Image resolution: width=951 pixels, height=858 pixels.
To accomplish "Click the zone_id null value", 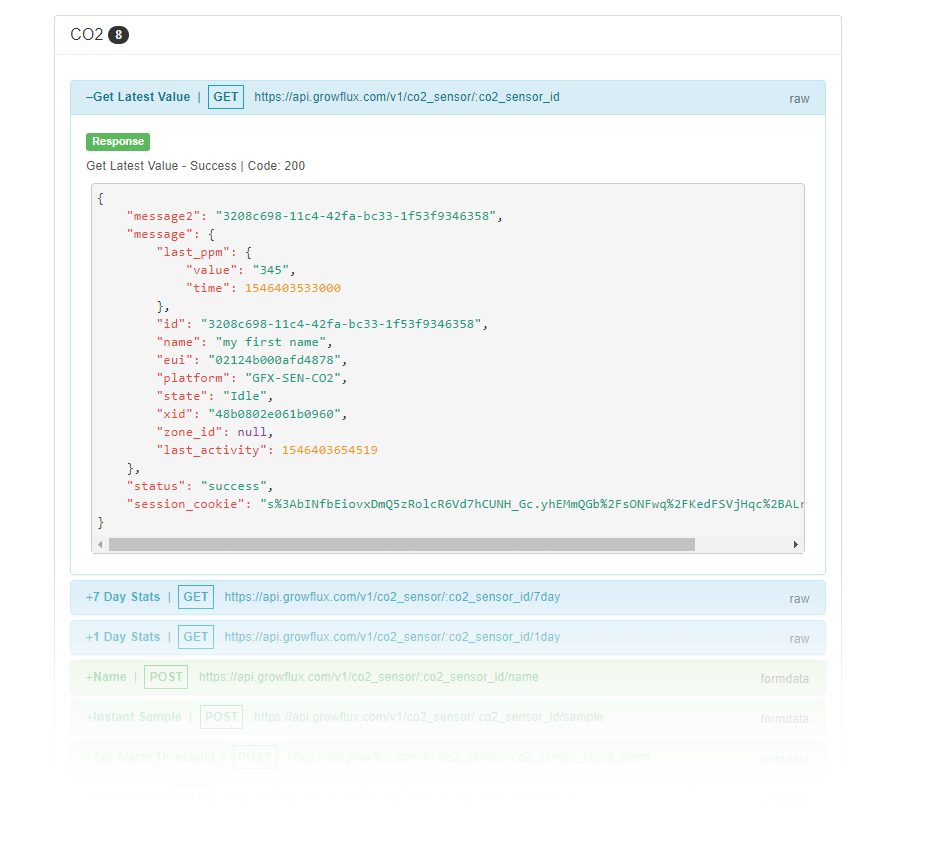I will click(x=252, y=432).
